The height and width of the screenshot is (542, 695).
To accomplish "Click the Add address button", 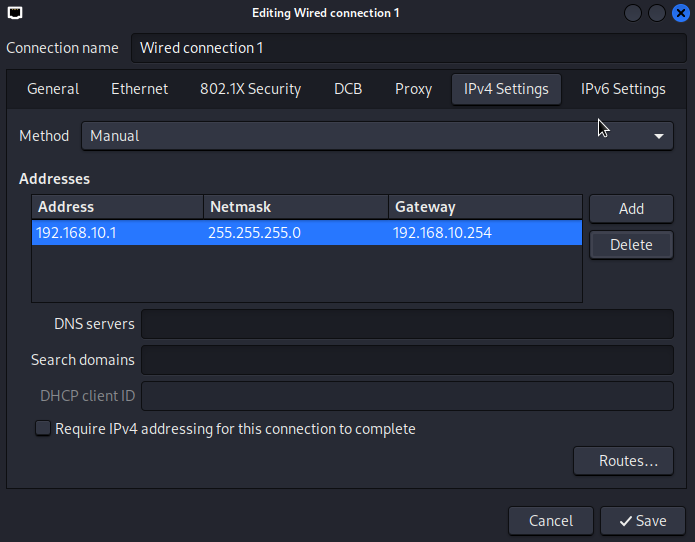I will 631,209.
